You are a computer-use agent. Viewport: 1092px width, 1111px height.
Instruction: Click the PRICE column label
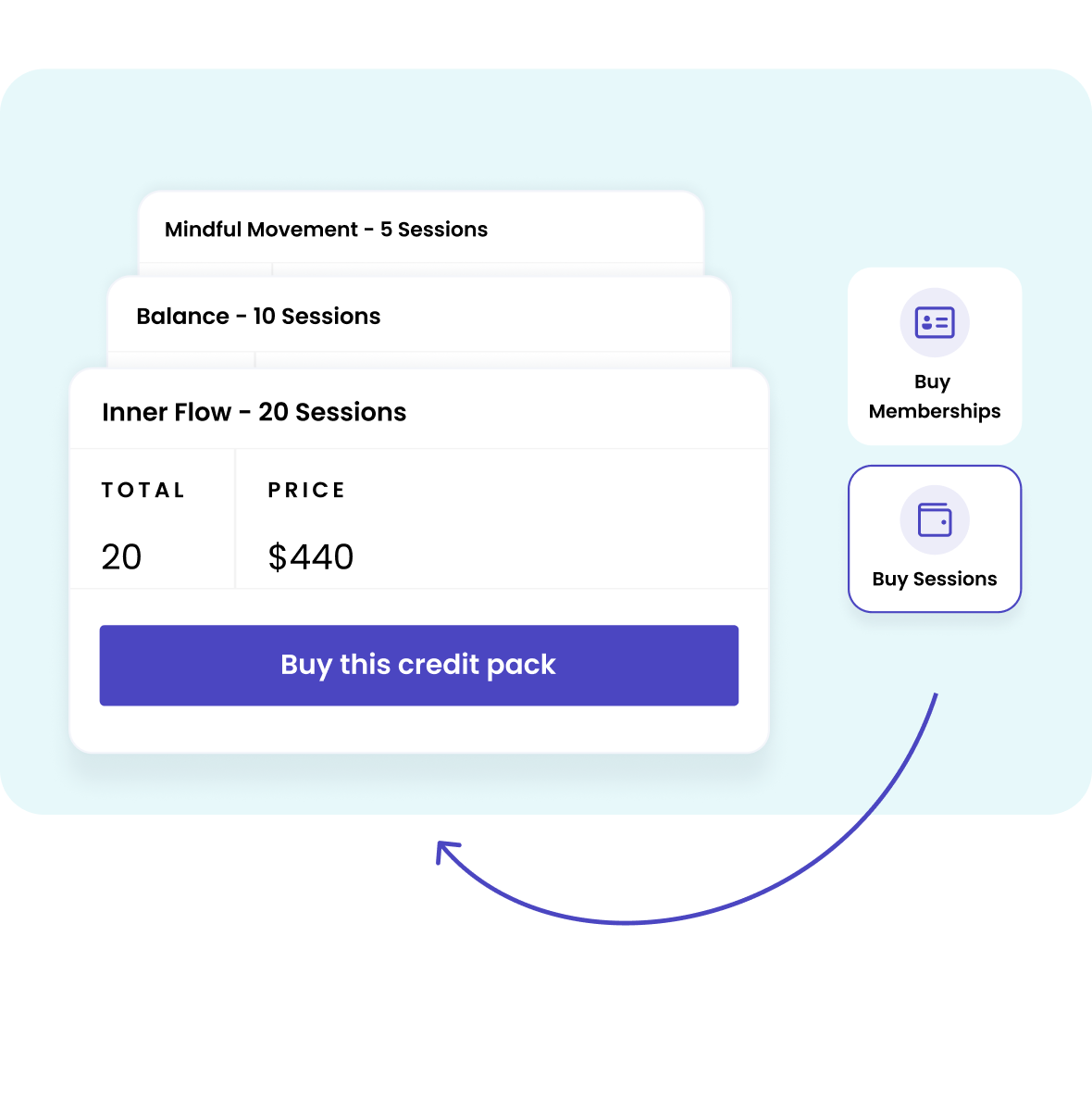tap(306, 490)
